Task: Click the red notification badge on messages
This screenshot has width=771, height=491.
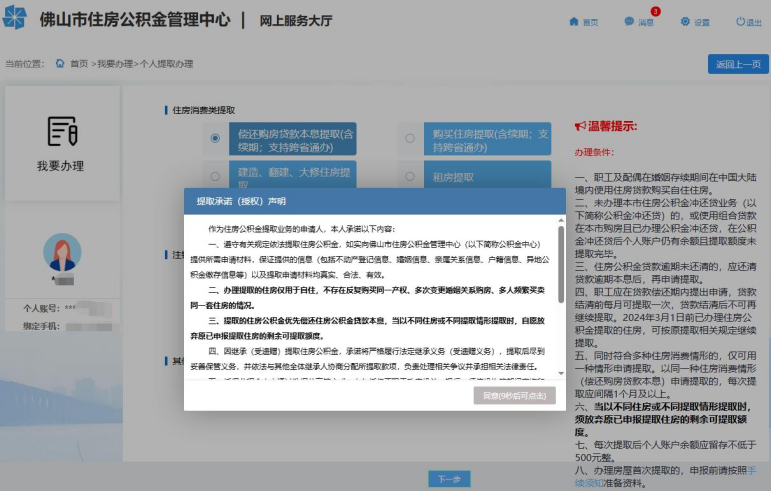Action: pyautogui.click(x=655, y=11)
